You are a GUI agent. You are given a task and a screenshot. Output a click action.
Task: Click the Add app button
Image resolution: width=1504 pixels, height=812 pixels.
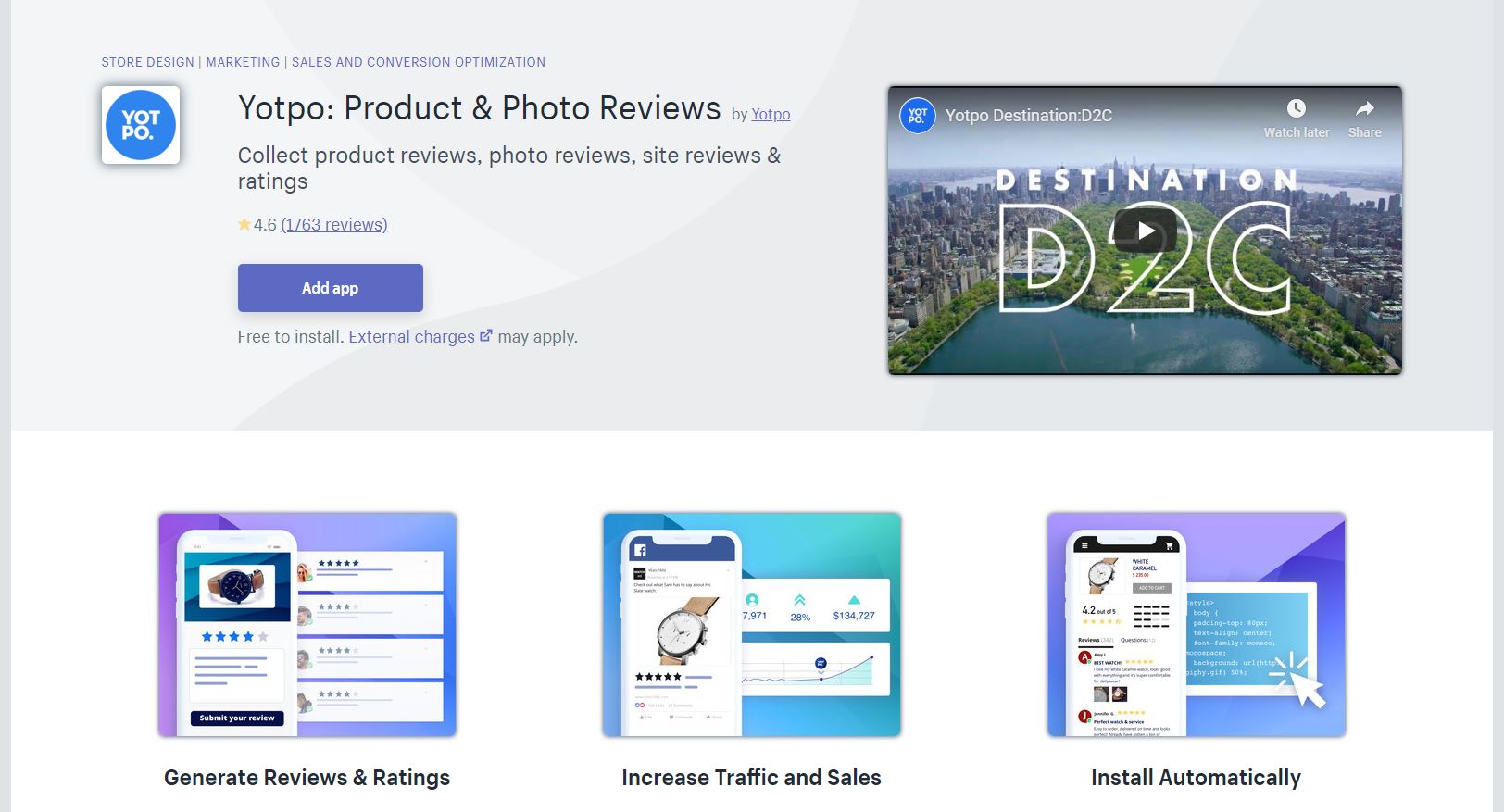click(331, 288)
